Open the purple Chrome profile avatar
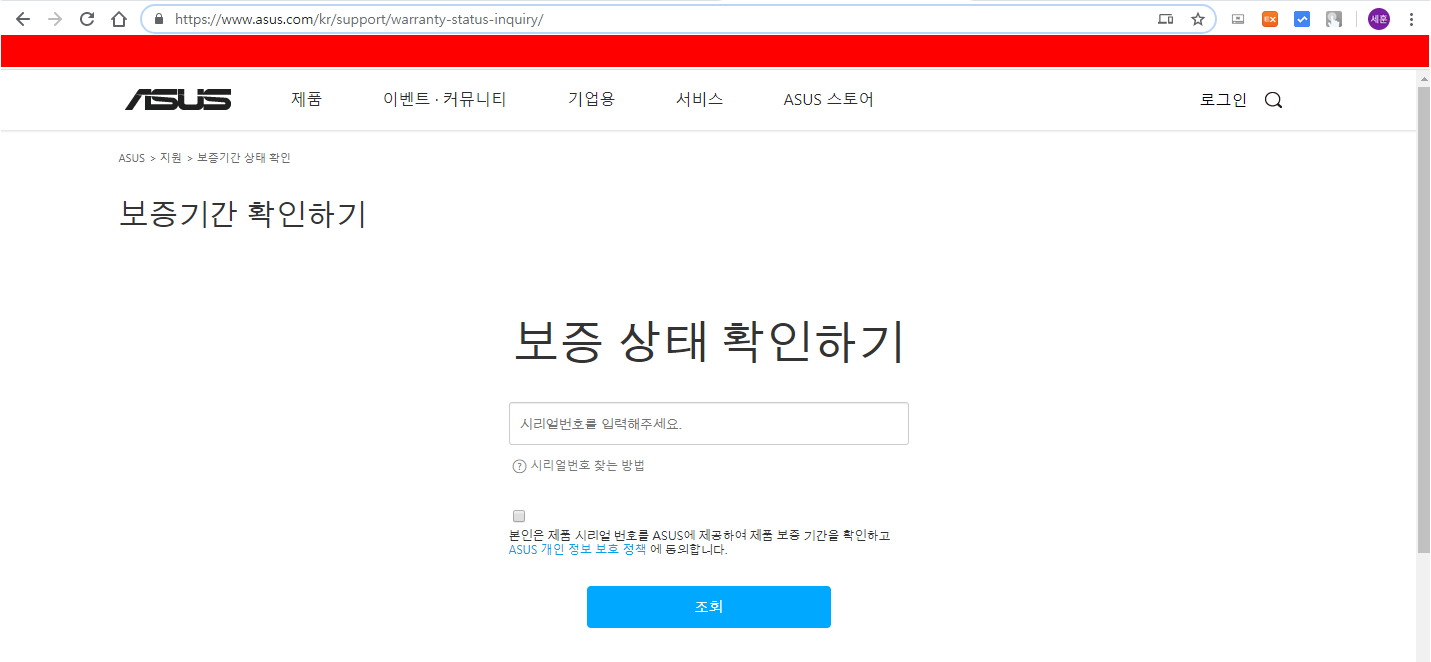This screenshot has height=662, width=1431. (x=1379, y=19)
